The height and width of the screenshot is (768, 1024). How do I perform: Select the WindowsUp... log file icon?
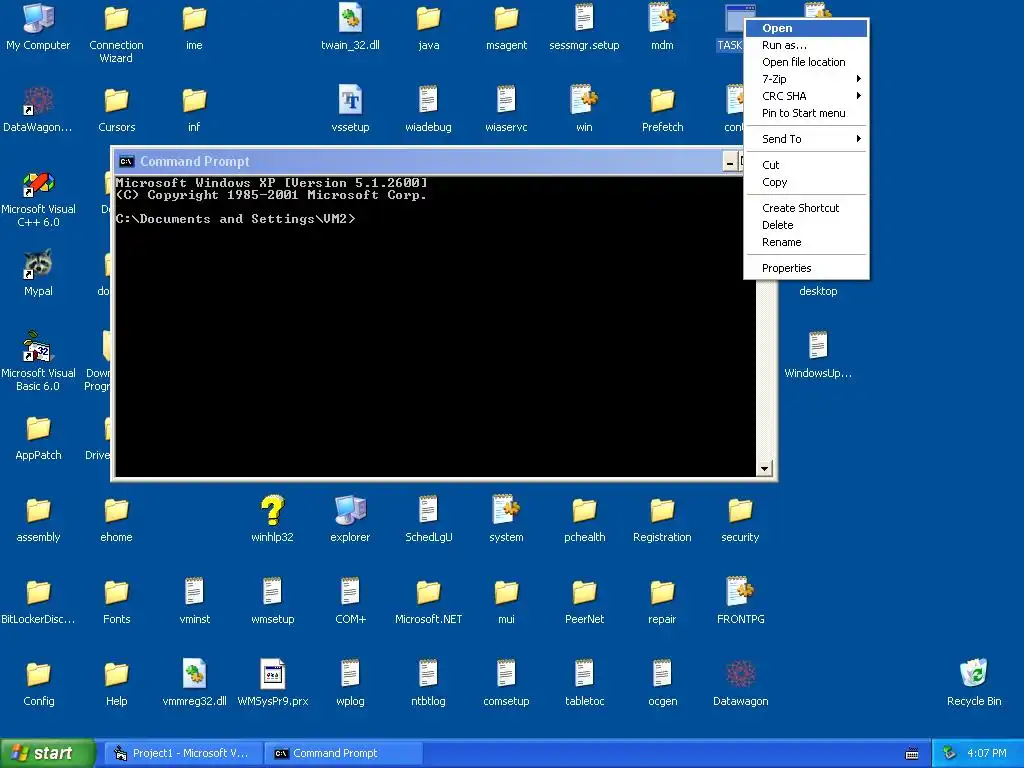[x=818, y=347]
